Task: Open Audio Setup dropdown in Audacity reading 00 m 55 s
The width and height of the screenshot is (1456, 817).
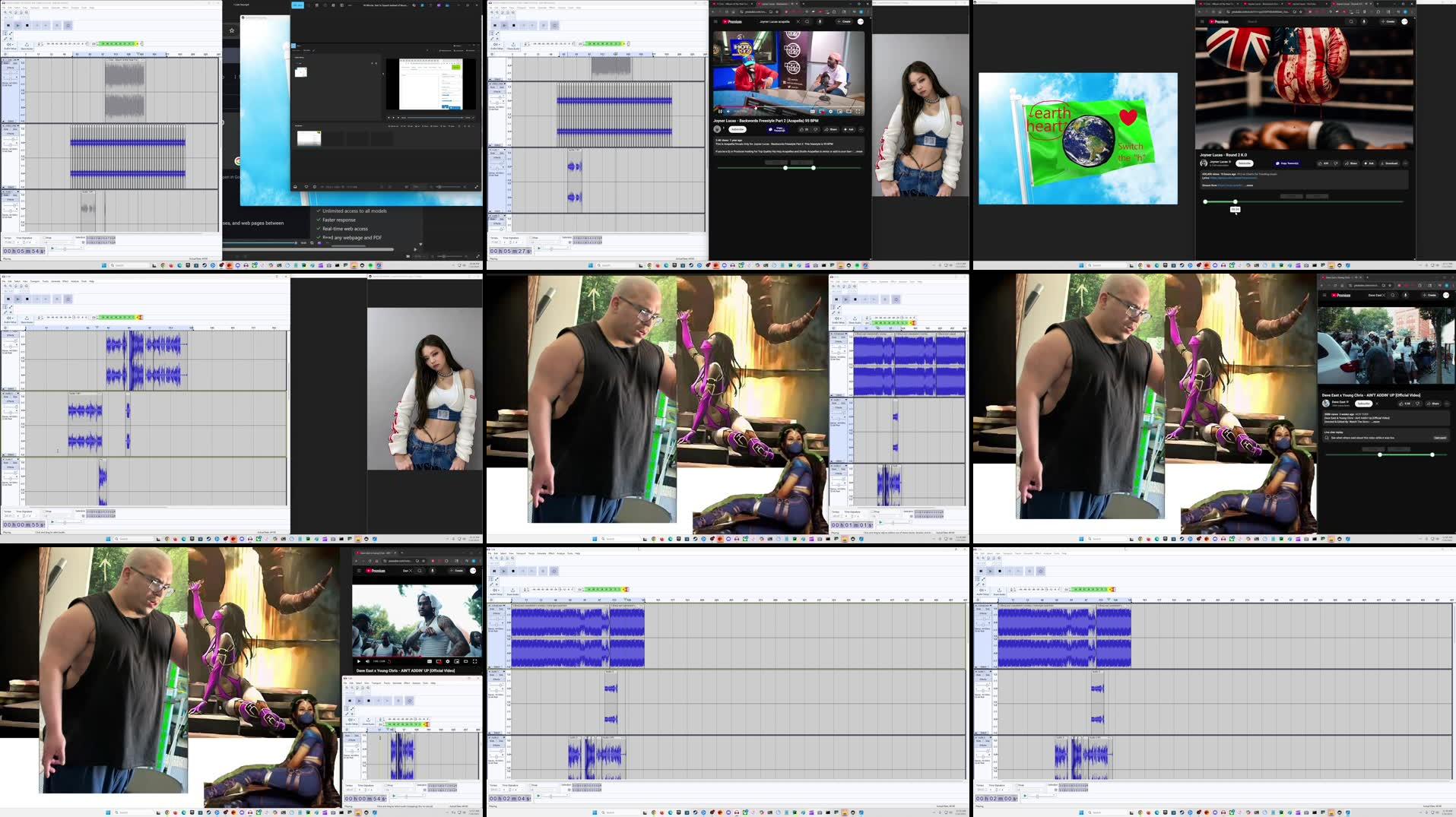Action: (x=10, y=318)
